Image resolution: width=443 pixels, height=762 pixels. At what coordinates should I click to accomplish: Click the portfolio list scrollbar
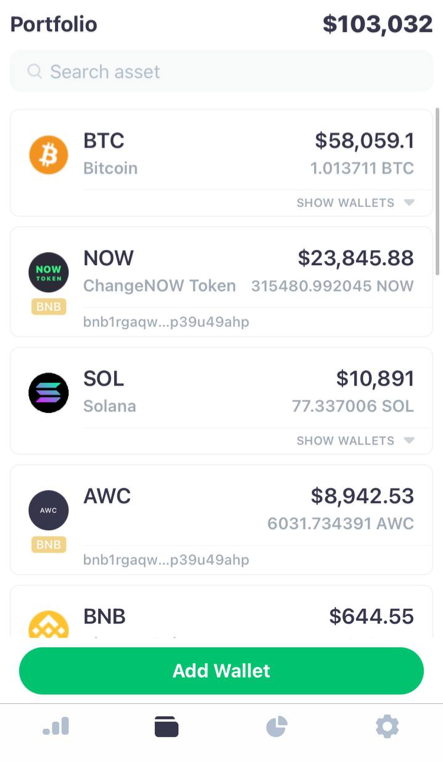point(437,192)
